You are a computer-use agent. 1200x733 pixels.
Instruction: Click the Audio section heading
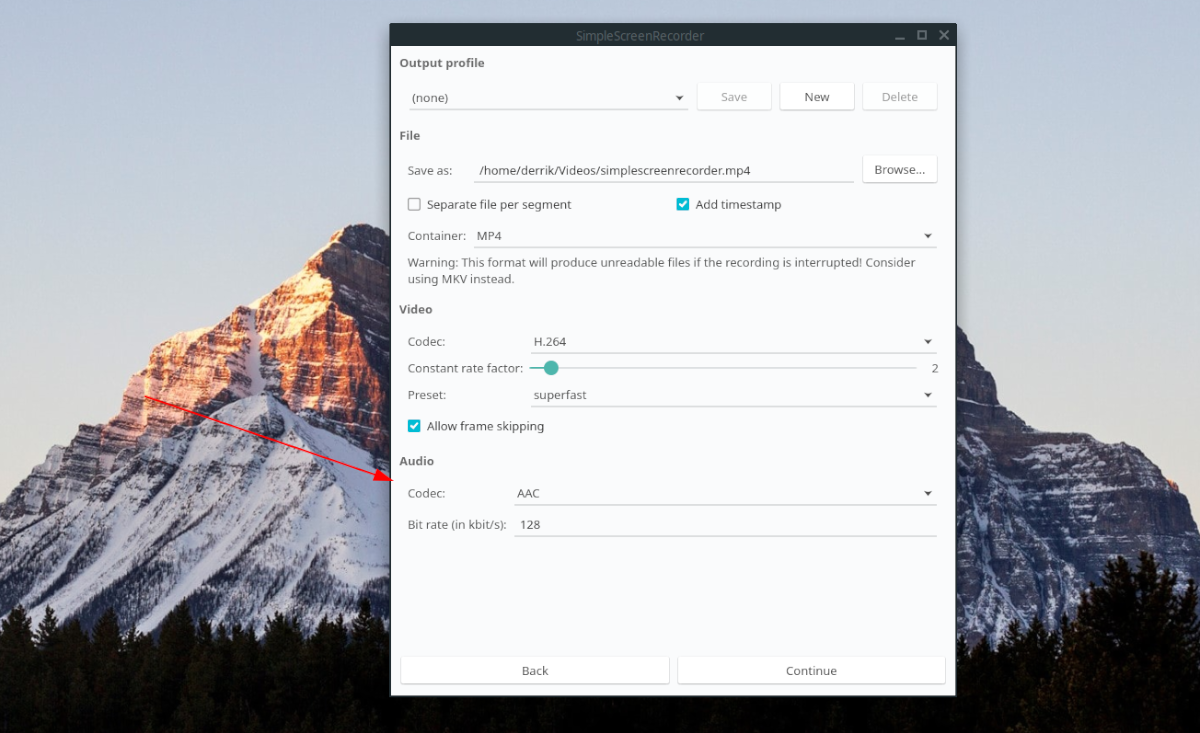coord(417,461)
